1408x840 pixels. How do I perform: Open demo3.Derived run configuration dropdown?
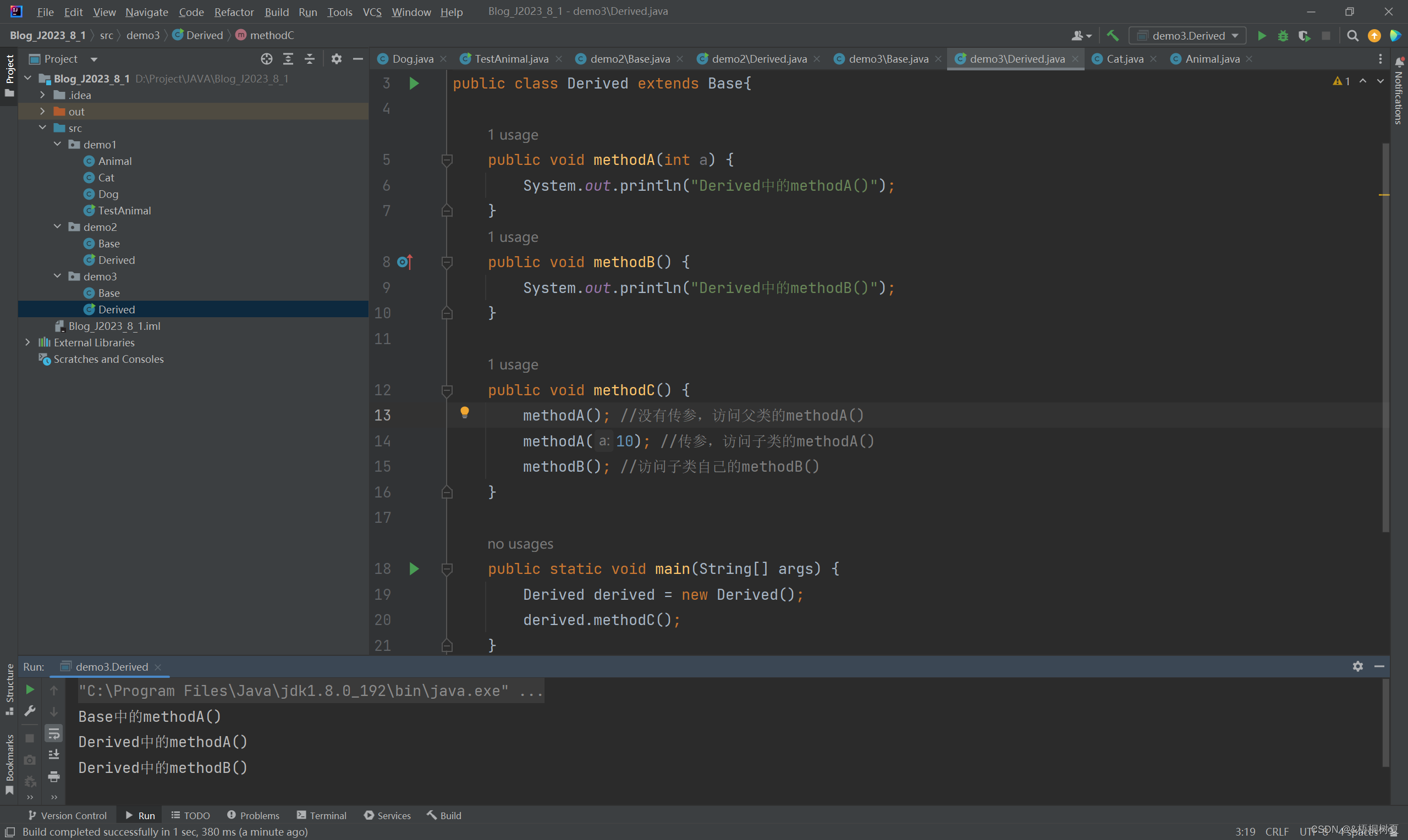[1188, 36]
